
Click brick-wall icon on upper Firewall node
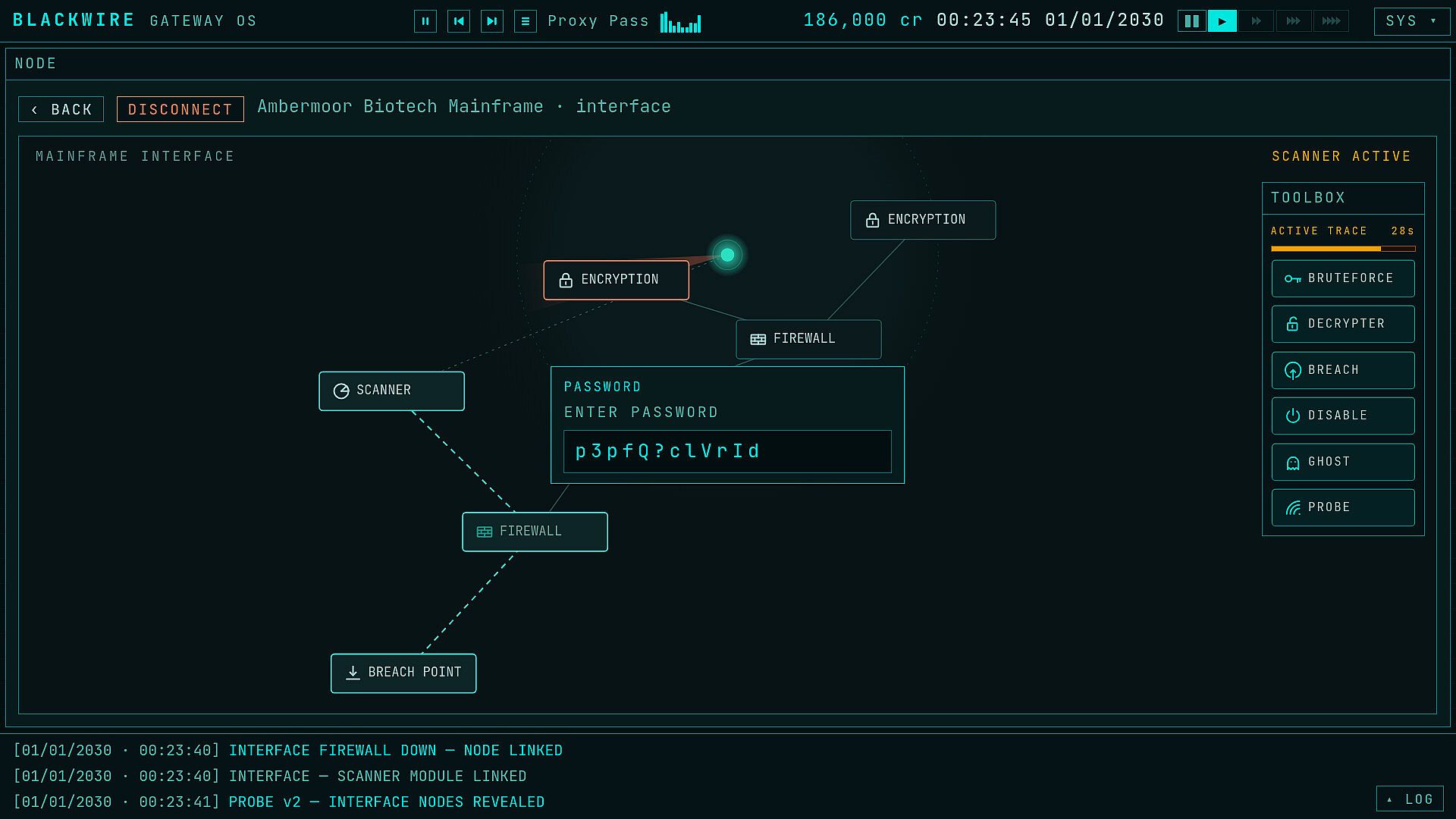(758, 340)
